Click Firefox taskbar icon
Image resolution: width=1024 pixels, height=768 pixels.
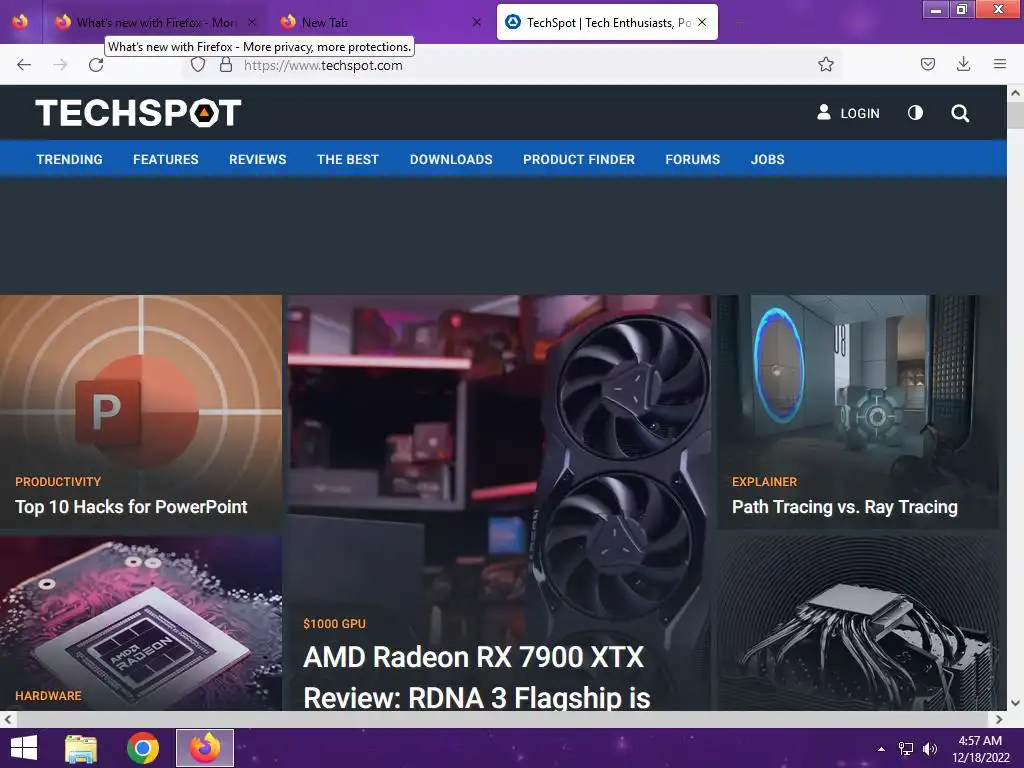205,748
